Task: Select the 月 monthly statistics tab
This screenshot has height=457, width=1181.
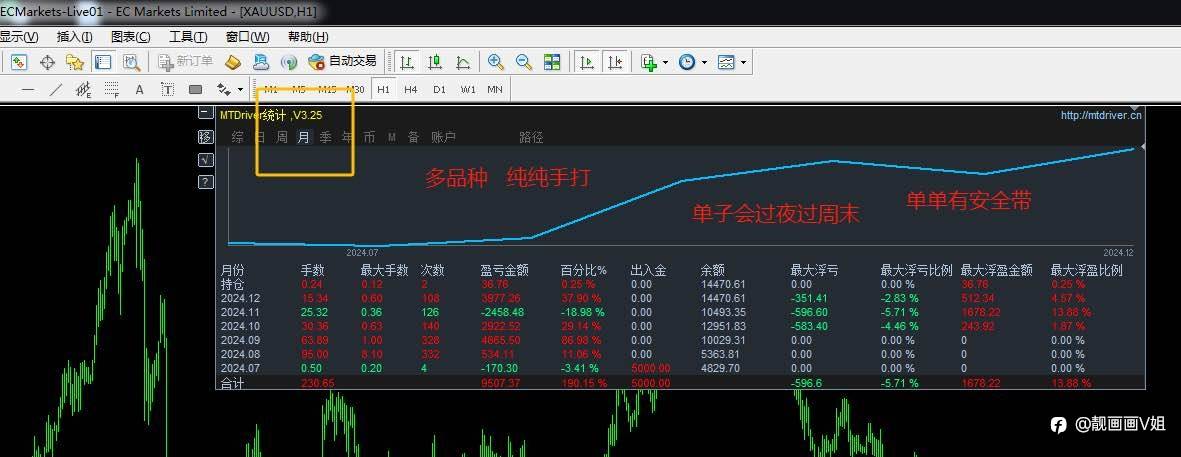Action: tap(304, 138)
